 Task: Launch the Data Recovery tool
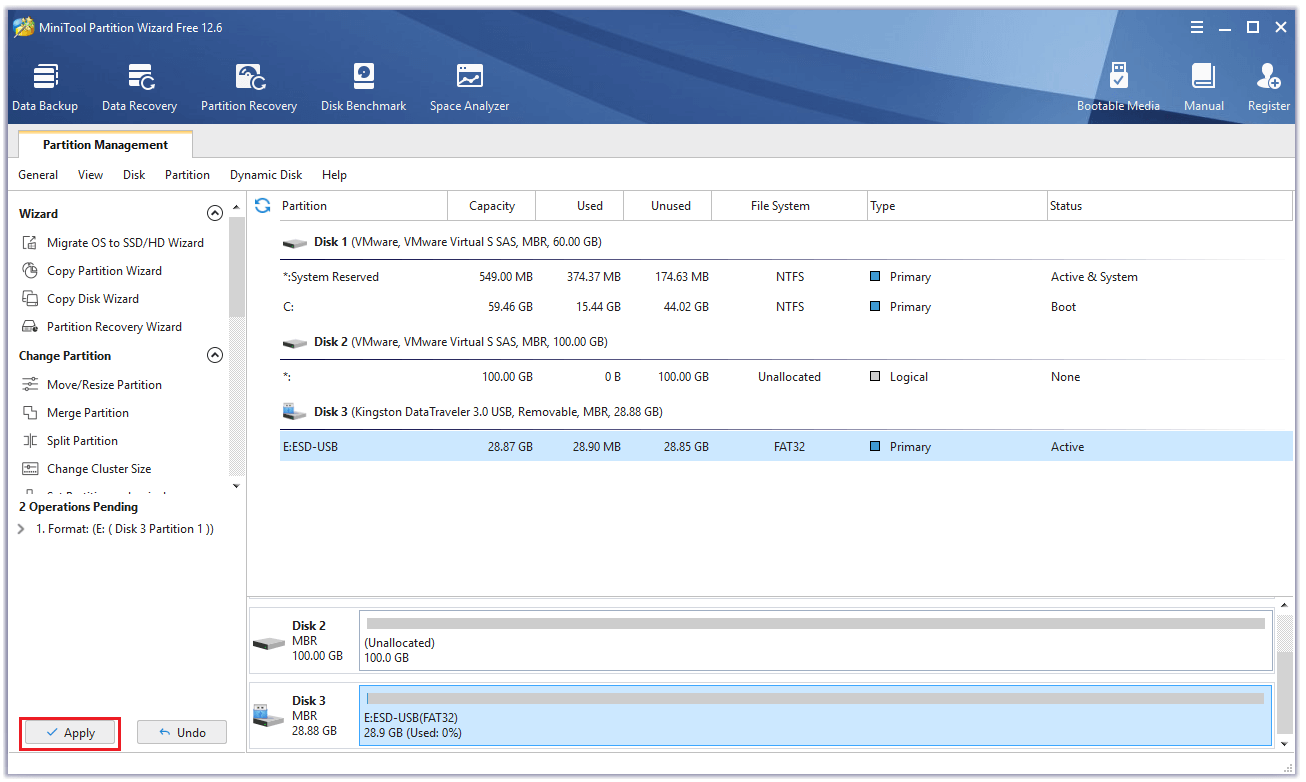(x=139, y=87)
